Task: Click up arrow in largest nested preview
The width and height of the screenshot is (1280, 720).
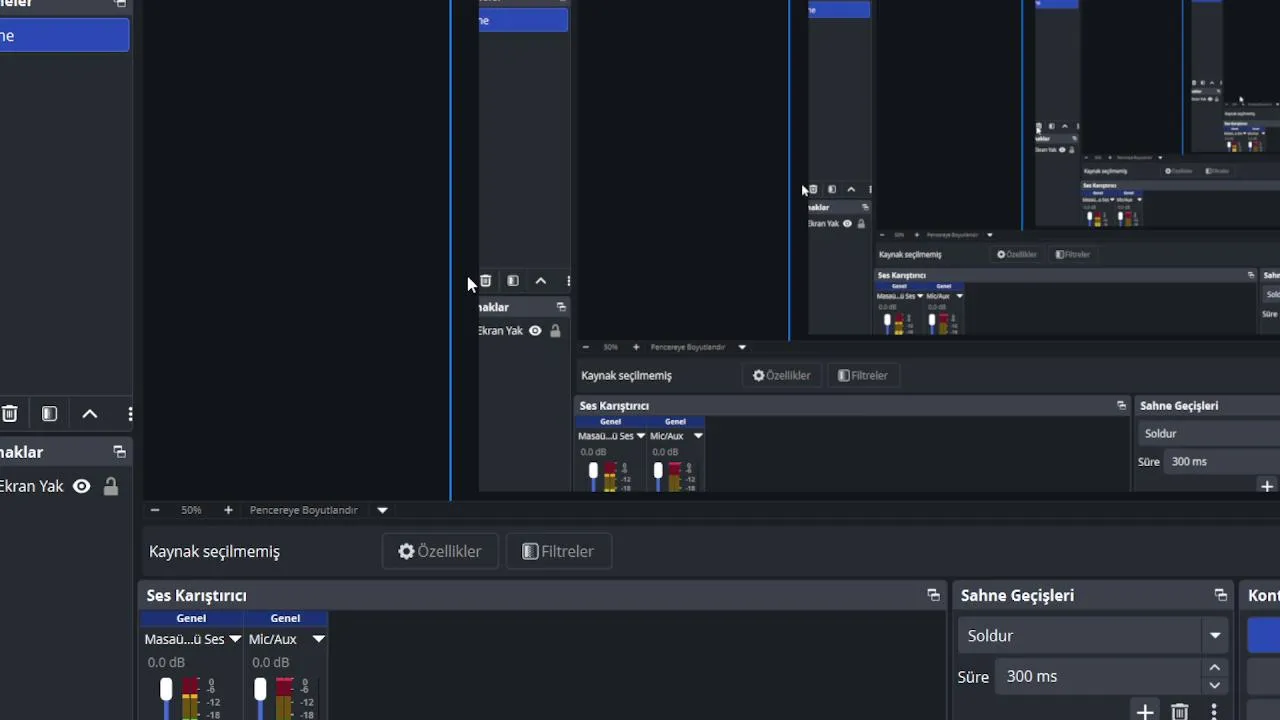Action: click(541, 281)
